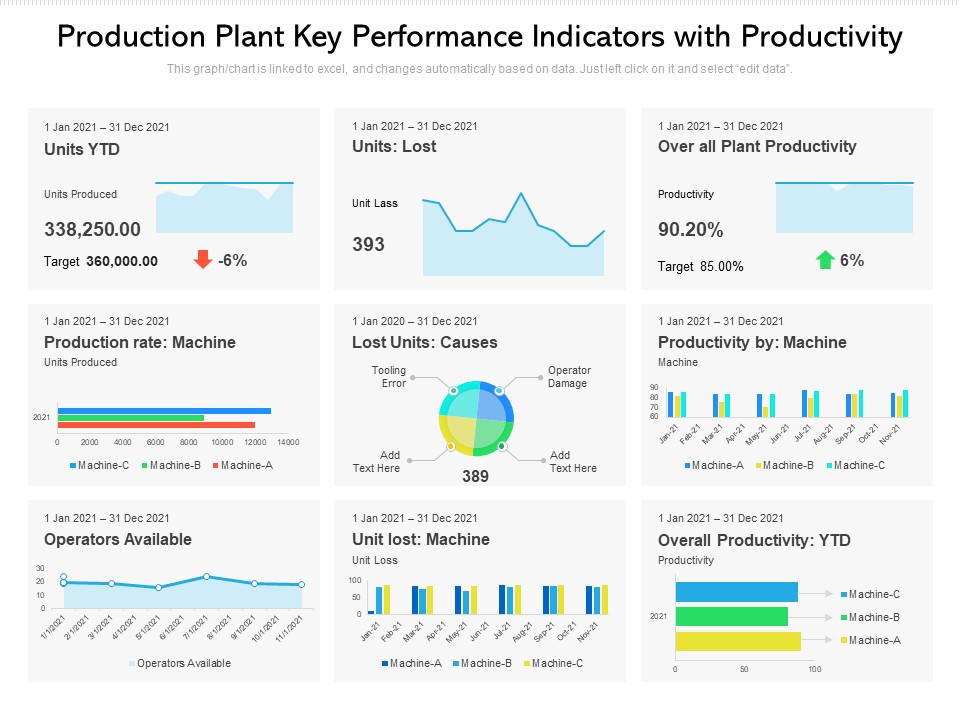This screenshot has width=960, height=720.
Task: Click the 6% productivity gain text
Action: [x=852, y=260]
